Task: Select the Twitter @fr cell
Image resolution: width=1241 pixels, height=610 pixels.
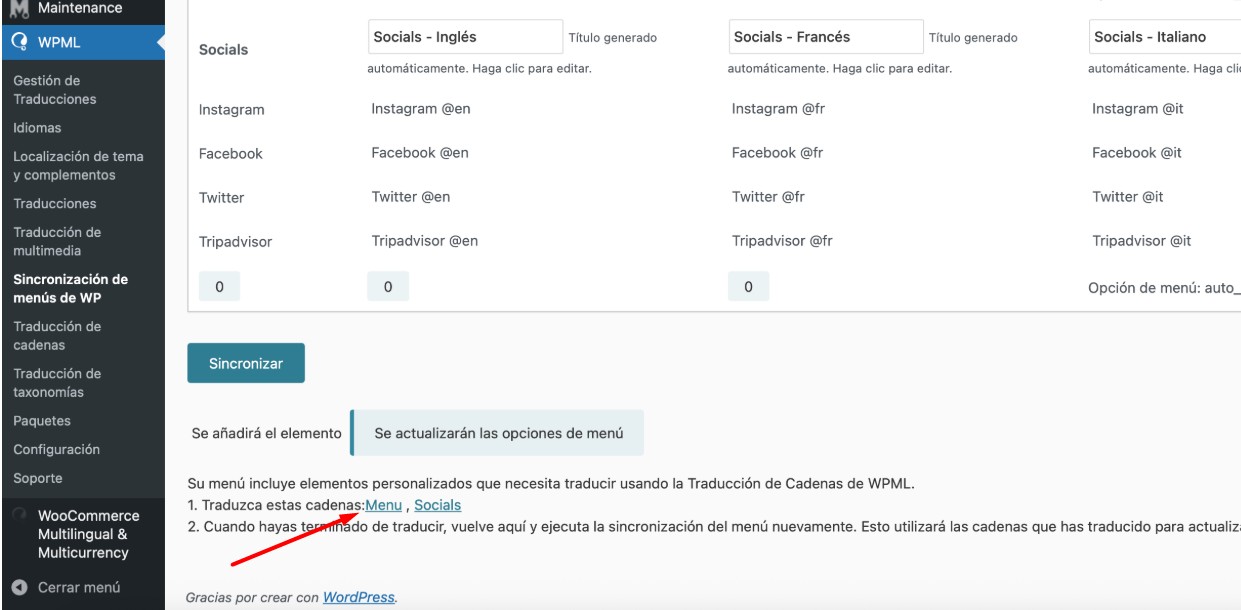Action: tap(768, 197)
